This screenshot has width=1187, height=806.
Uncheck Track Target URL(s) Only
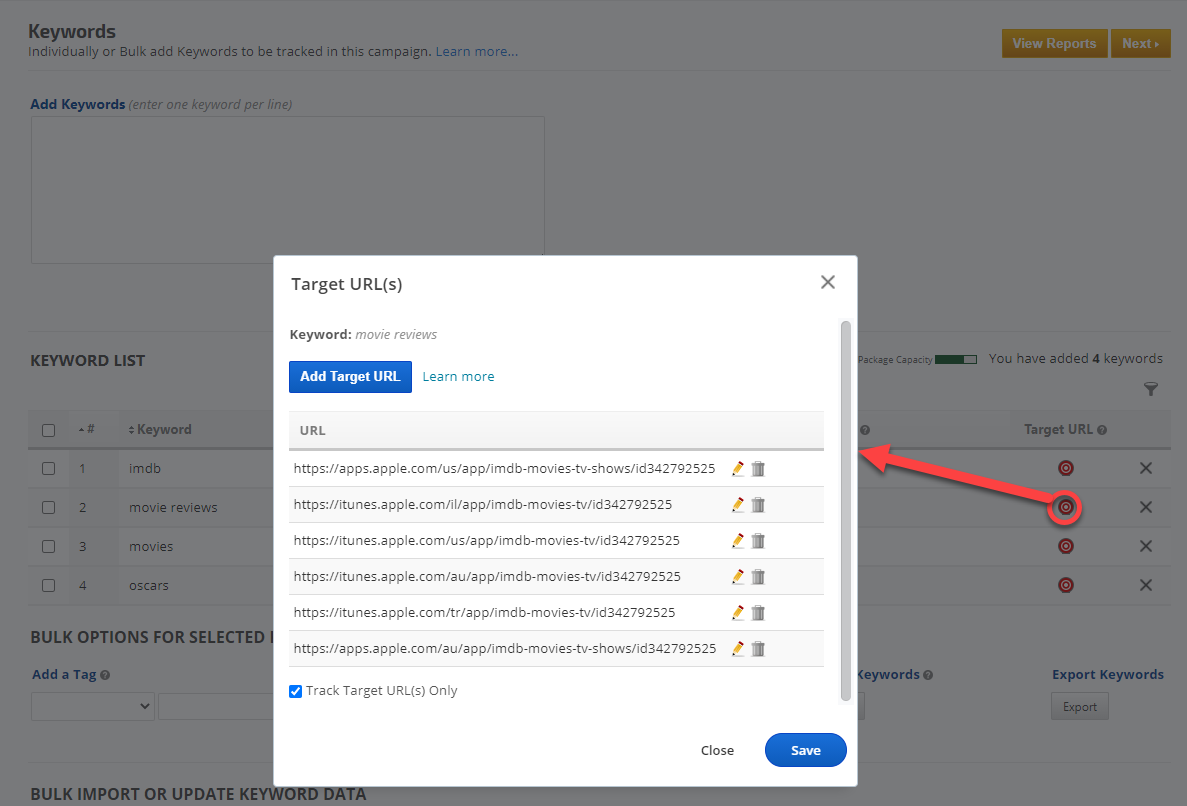click(296, 691)
